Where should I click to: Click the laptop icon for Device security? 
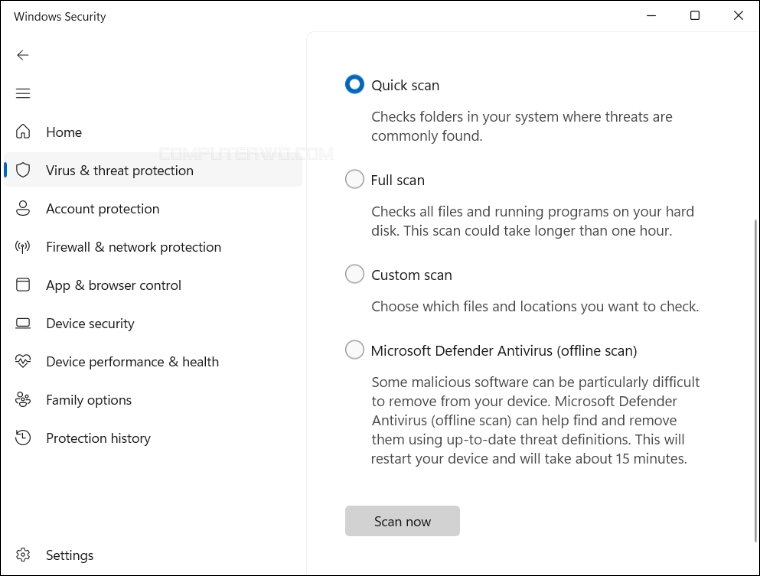tap(23, 323)
